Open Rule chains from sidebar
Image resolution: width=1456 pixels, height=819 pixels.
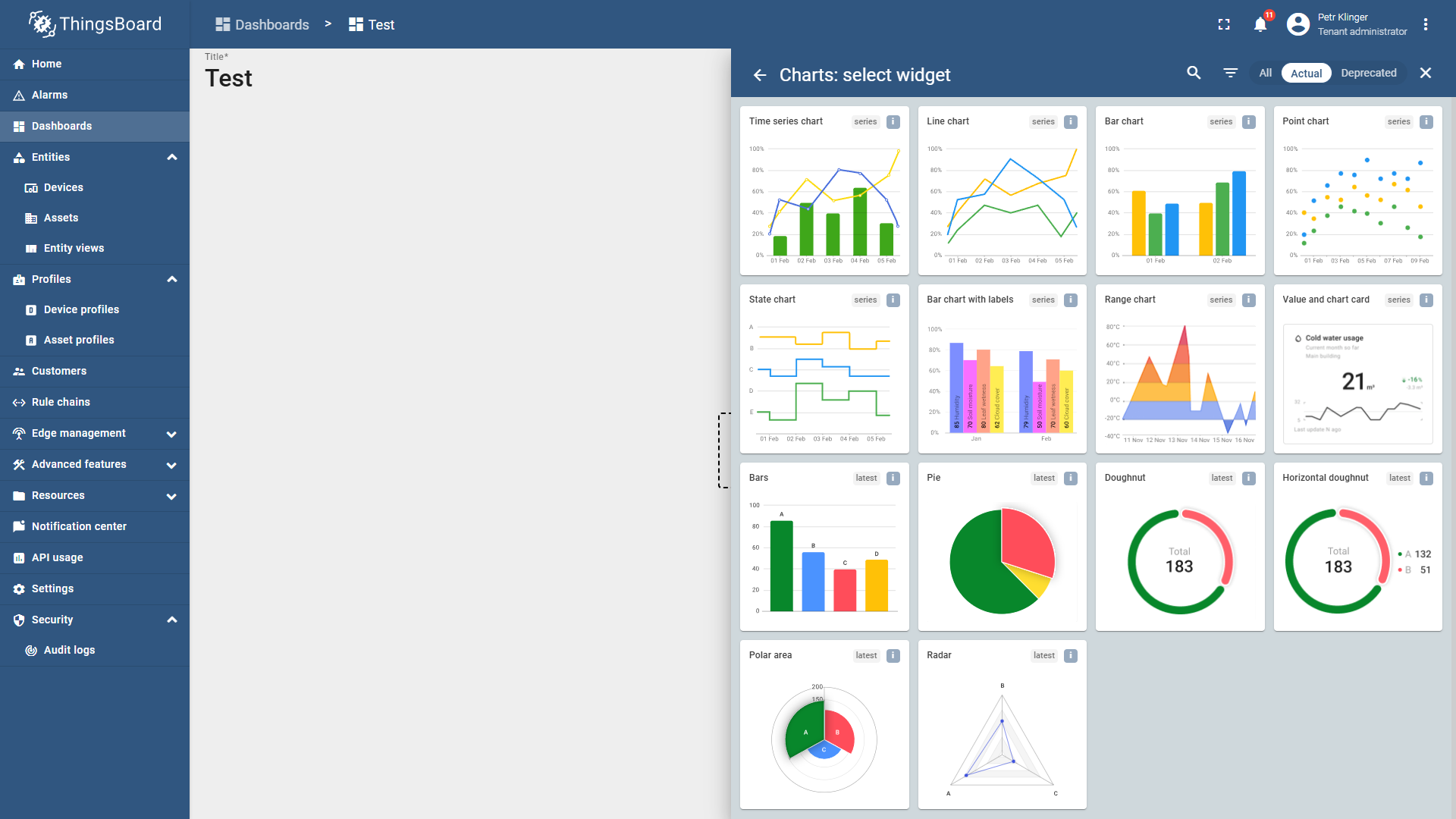coord(61,402)
